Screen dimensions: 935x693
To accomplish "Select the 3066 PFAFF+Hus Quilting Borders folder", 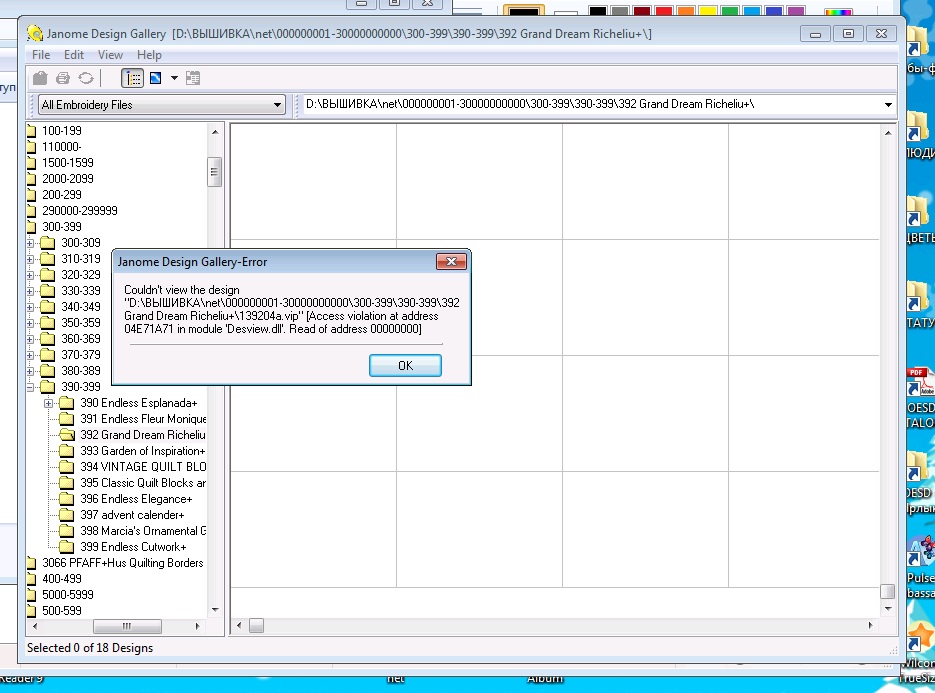I will point(122,563).
